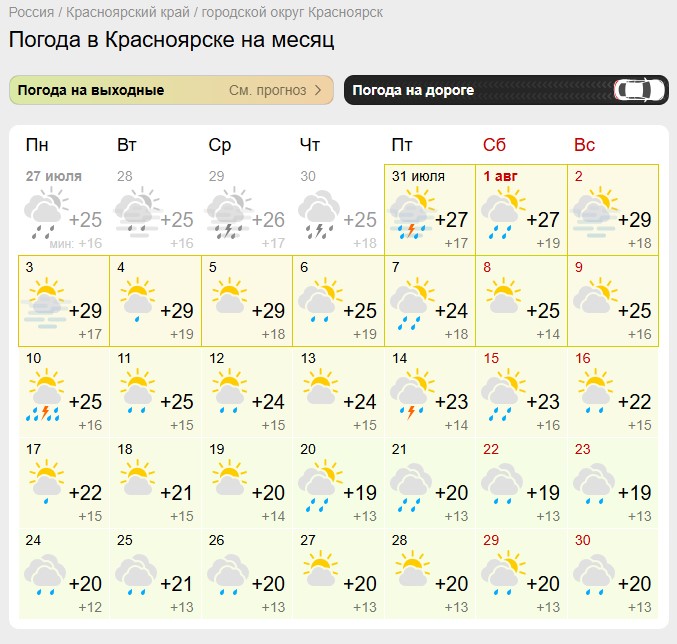Click the sunny cloud icon on August 27
Image resolution: width=677 pixels, height=644 pixels.
pos(320,568)
